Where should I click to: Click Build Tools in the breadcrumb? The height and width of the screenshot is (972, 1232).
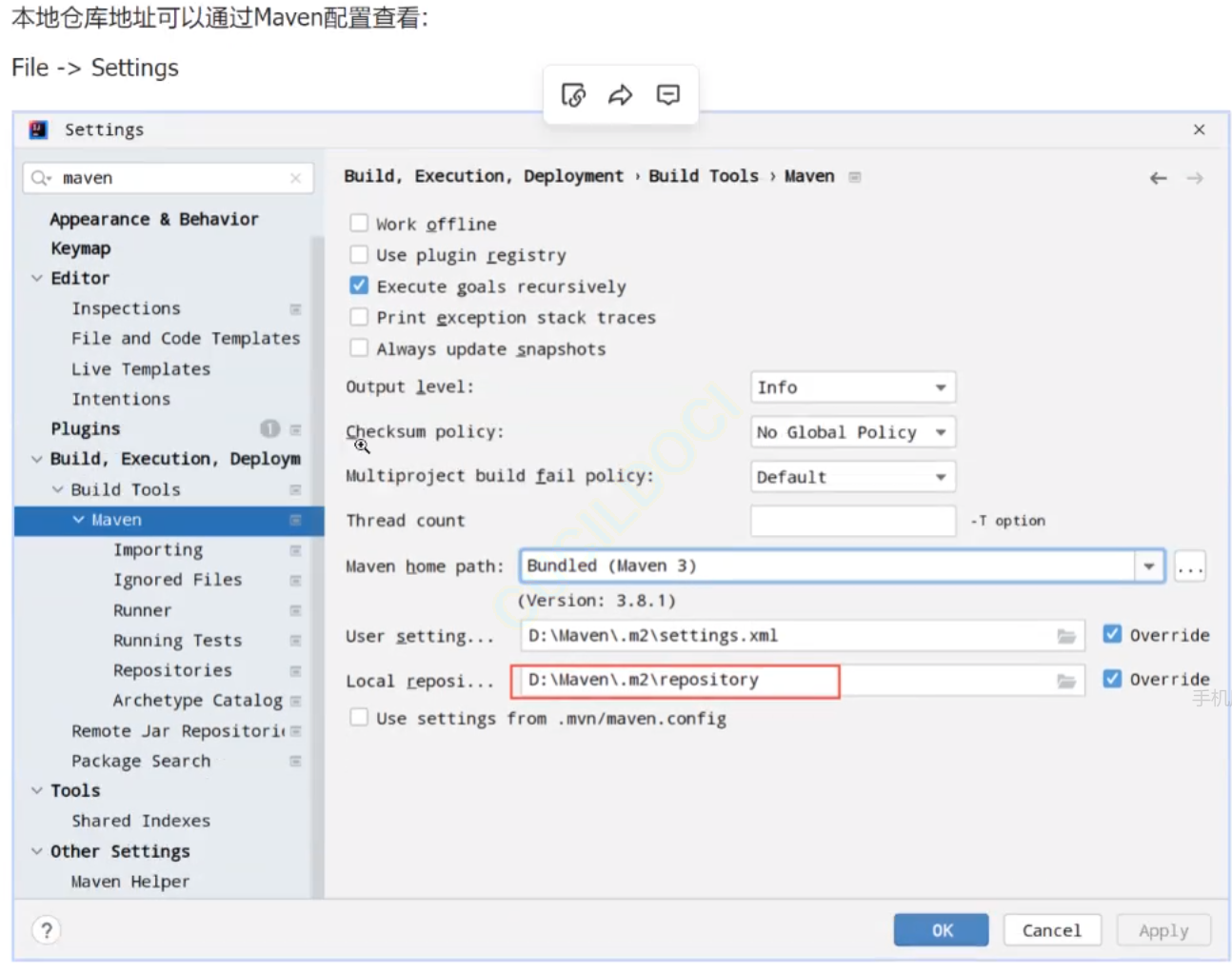(704, 176)
